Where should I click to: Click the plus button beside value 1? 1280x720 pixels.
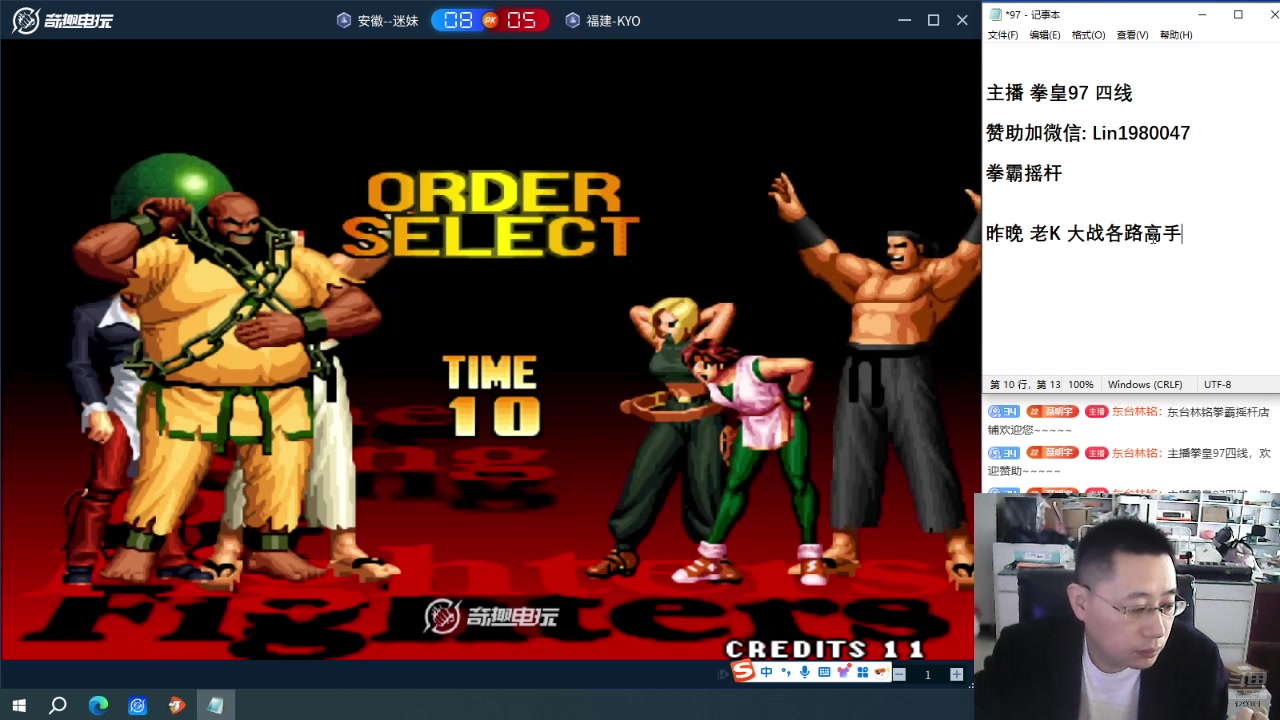[x=957, y=674]
